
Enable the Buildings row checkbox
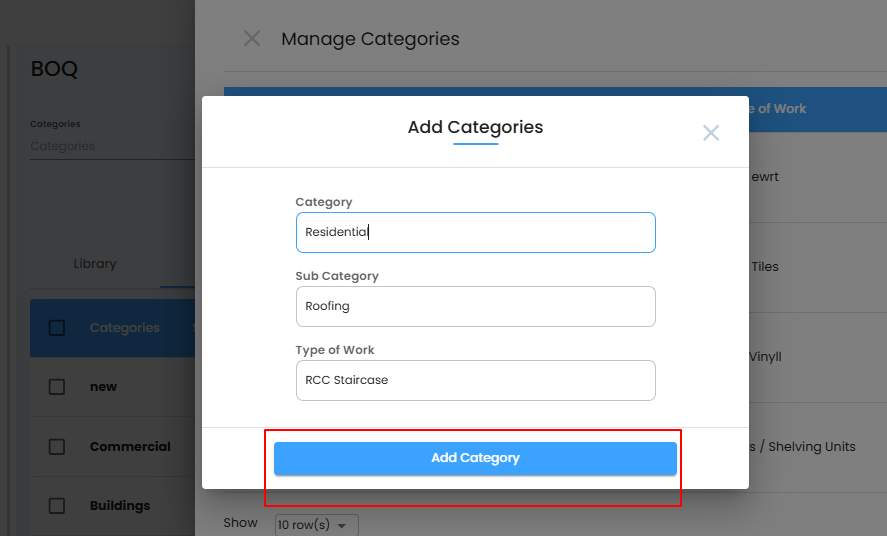click(x=57, y=506)
